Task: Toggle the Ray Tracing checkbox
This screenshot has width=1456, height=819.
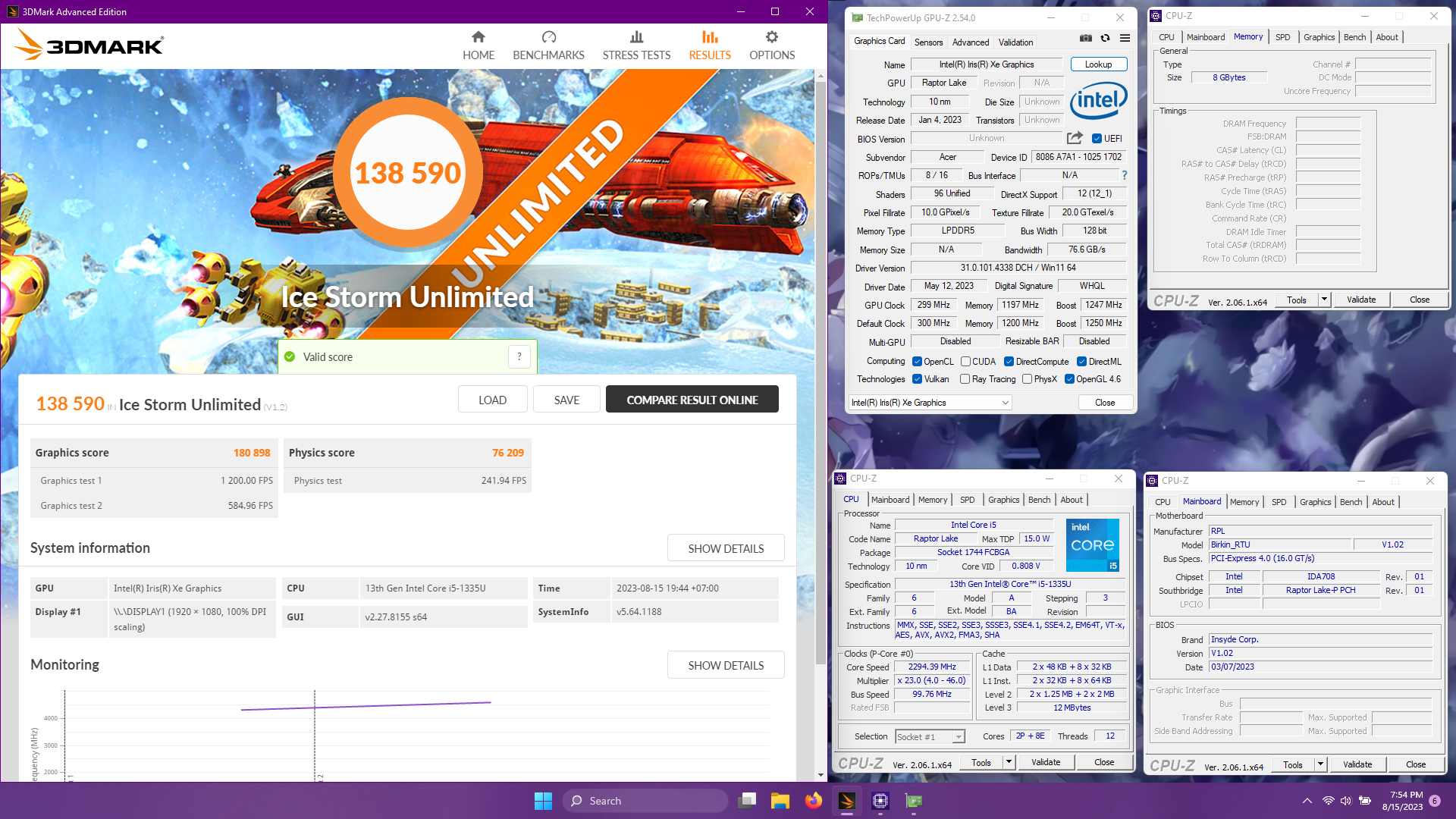Action: pyautogui.click(x=965, y=379)
